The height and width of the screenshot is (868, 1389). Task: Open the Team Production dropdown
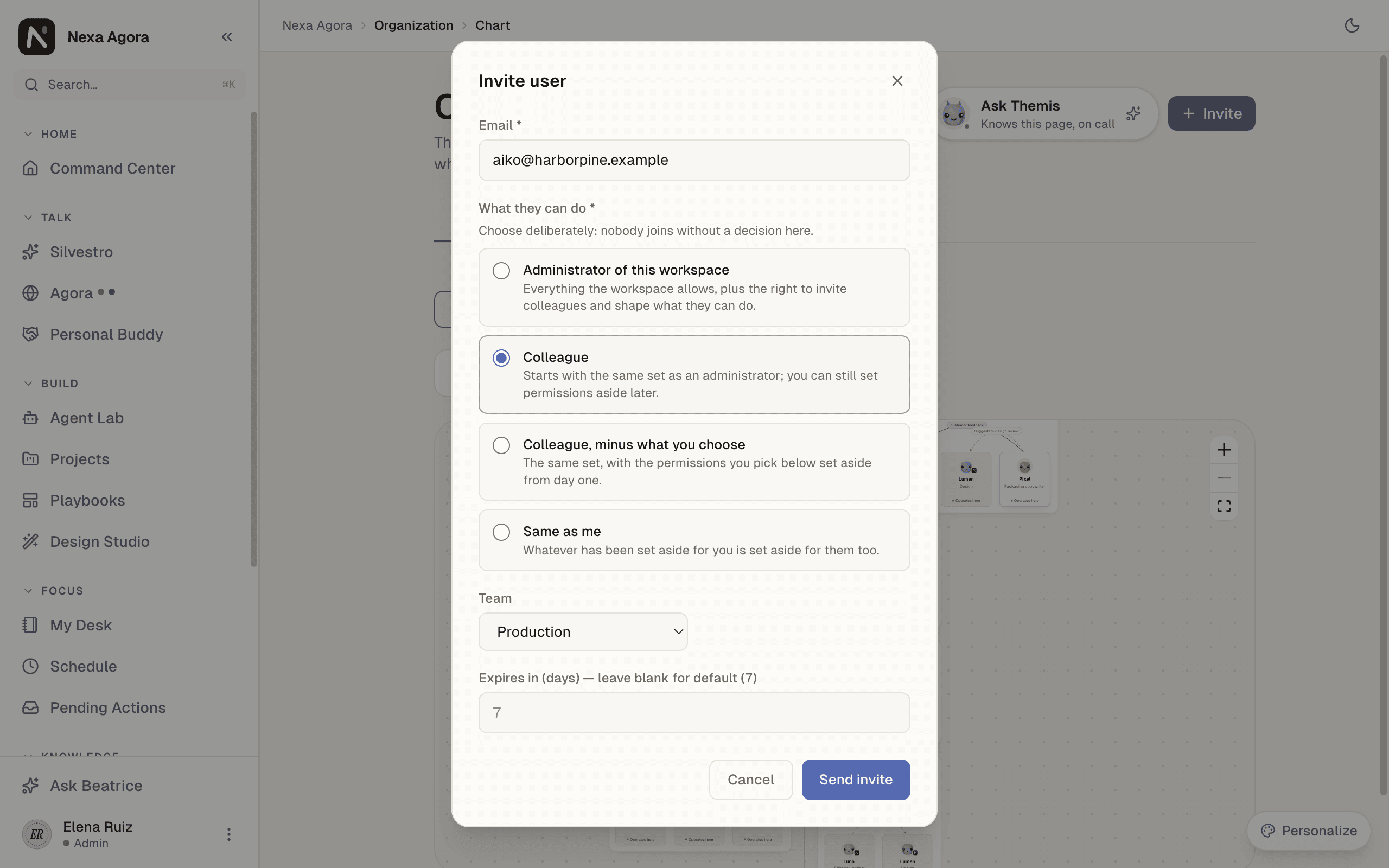tap(583, 631)
